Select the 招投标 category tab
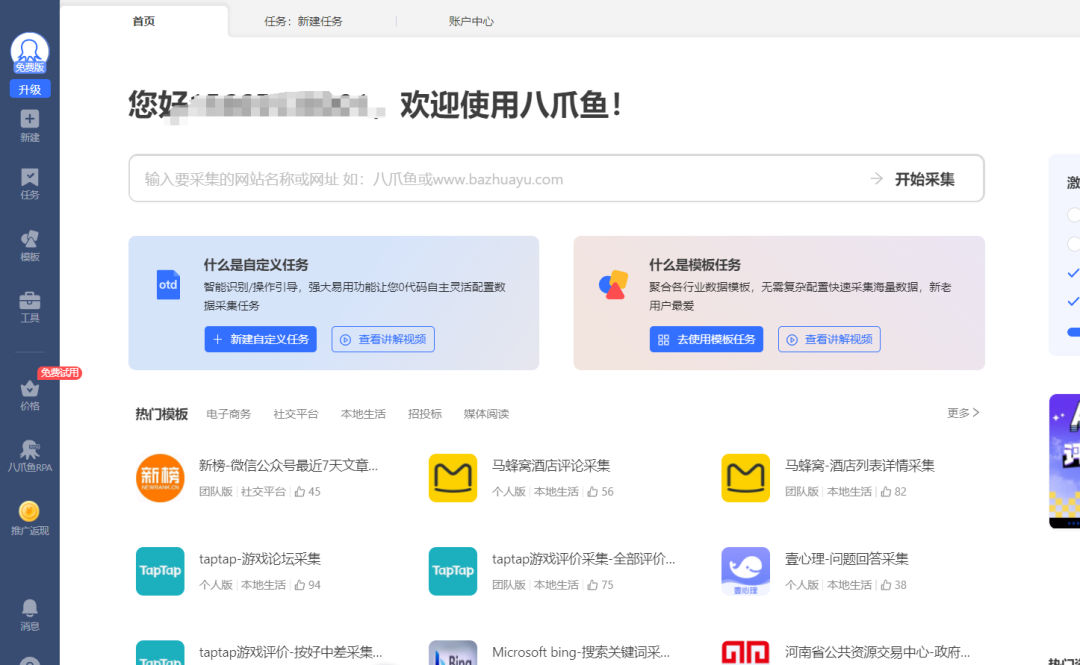The width and height of the screenshot is (1080, 665). (x=424, y=414)
